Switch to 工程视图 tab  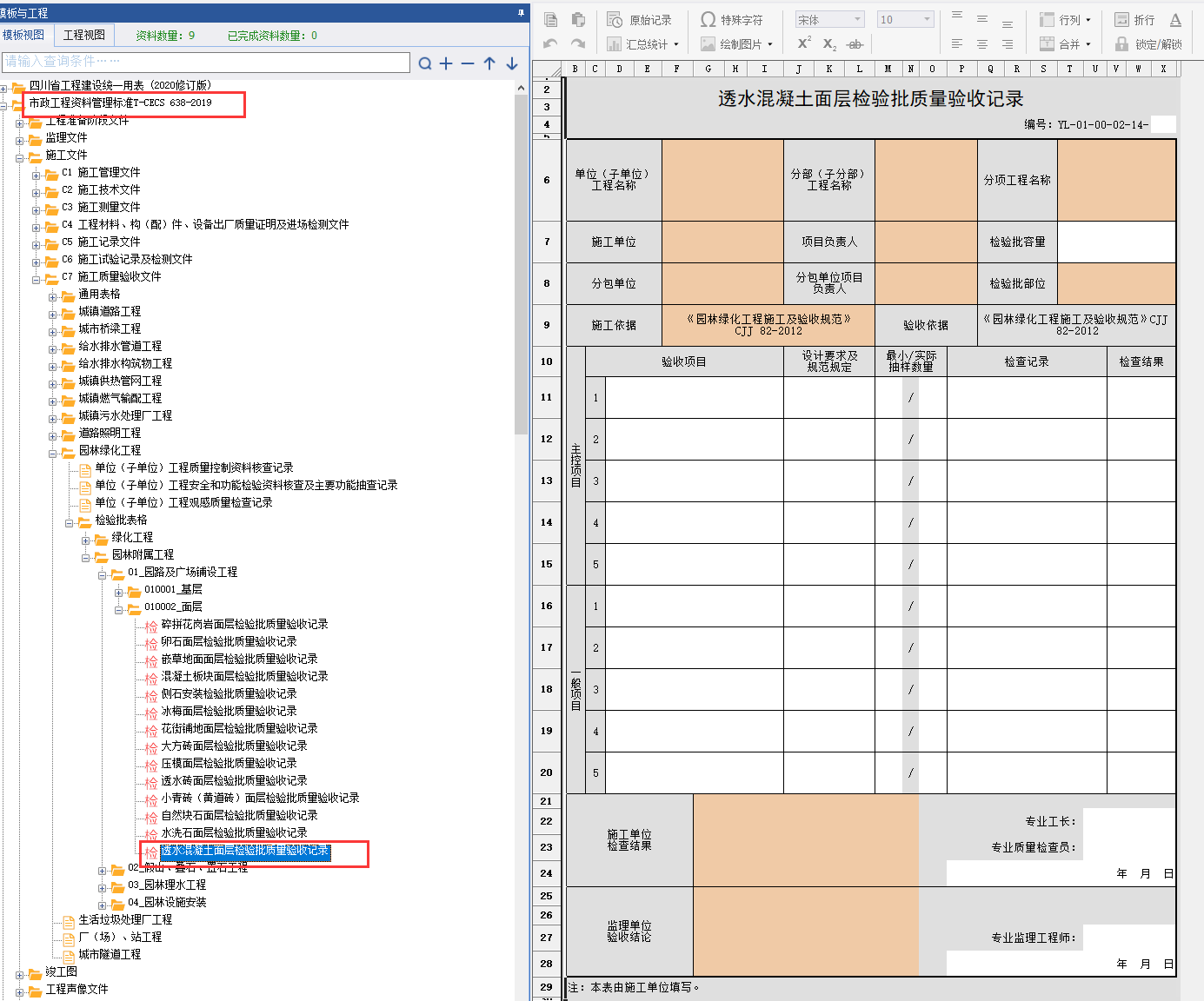click(x=84, y=35)
